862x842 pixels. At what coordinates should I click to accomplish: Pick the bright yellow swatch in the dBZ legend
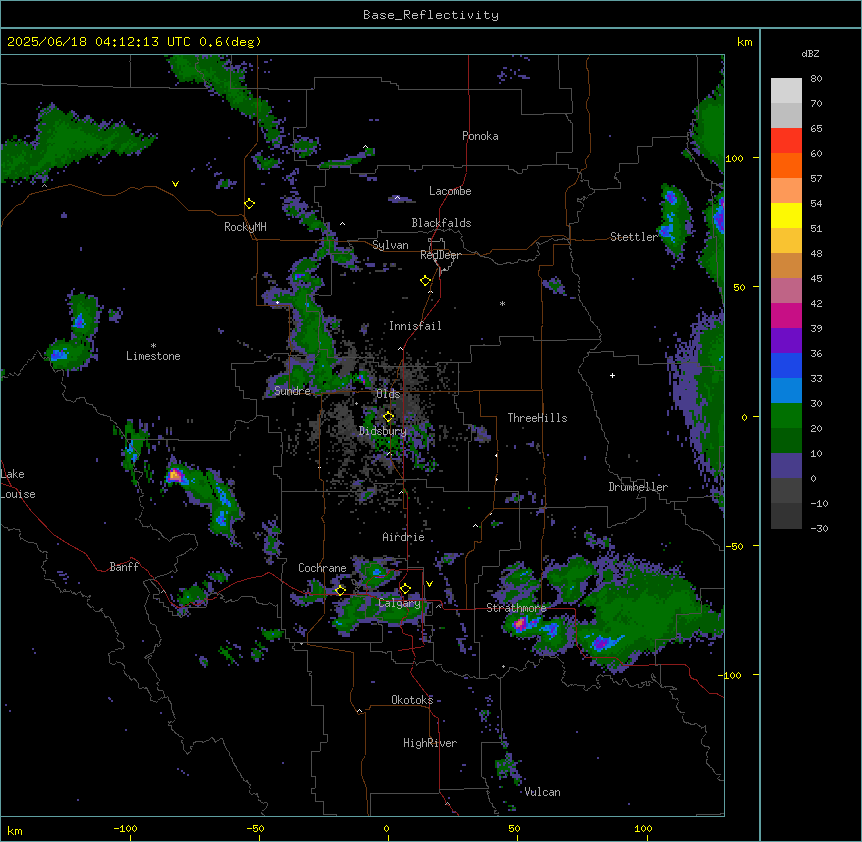tap(786, 215)
